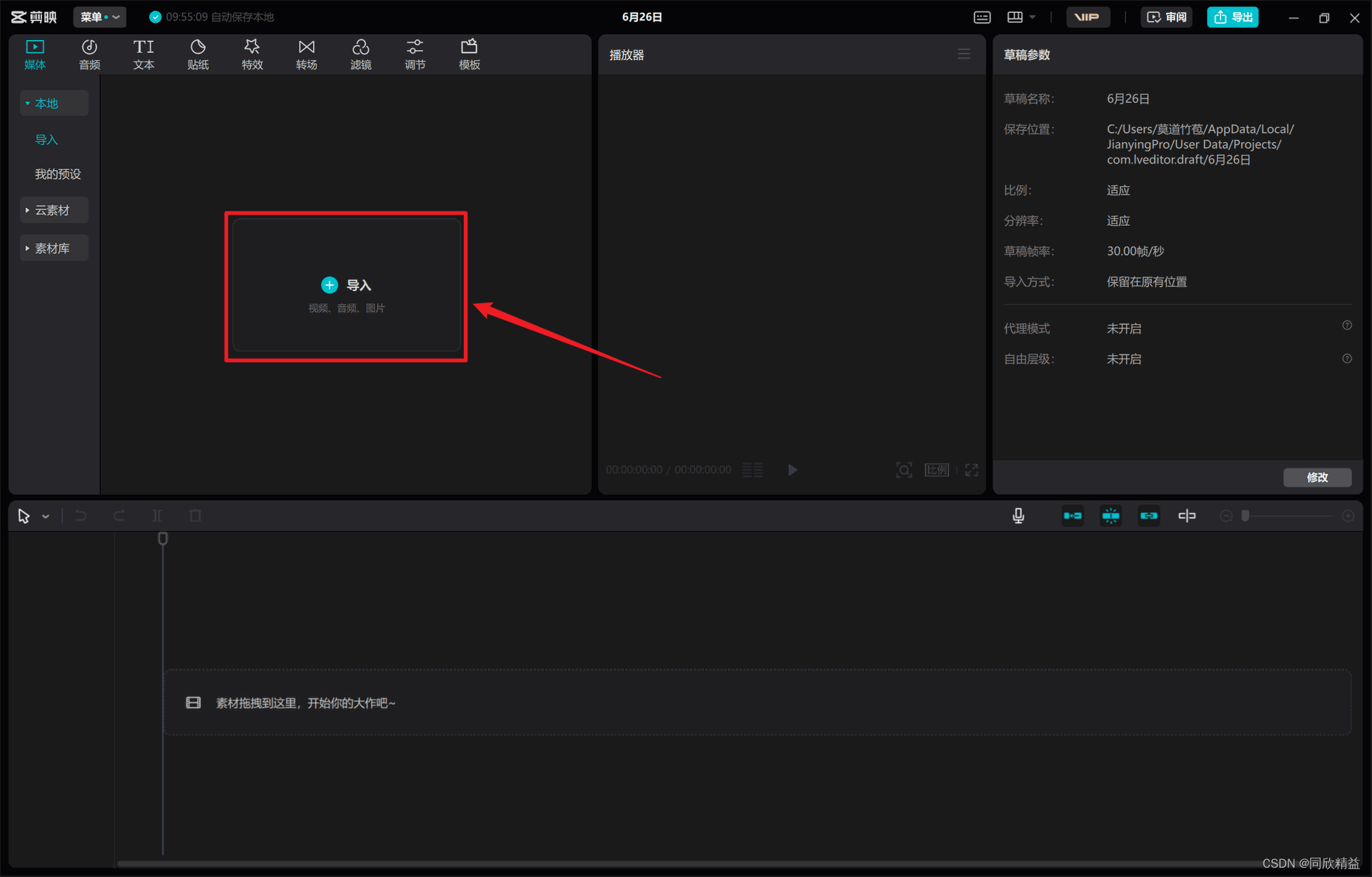Click the timeline zoom in plus icon
The width and height of the screenshot is (1372, 877).
(1348, 516)
